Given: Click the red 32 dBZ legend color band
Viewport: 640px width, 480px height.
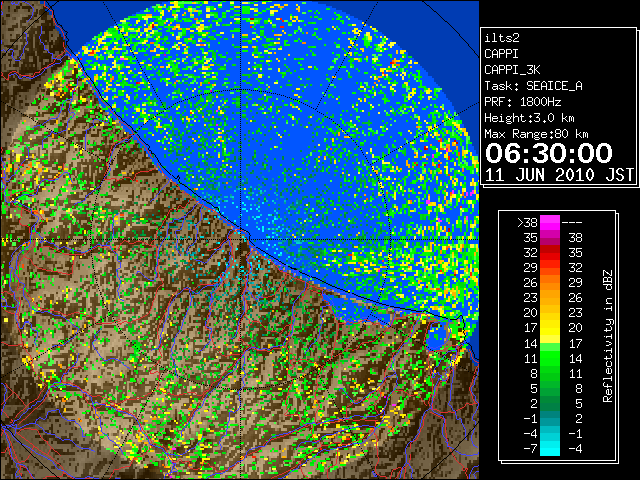Looking at the screenshot, I should pyautogui.click(x=550, y=253).
